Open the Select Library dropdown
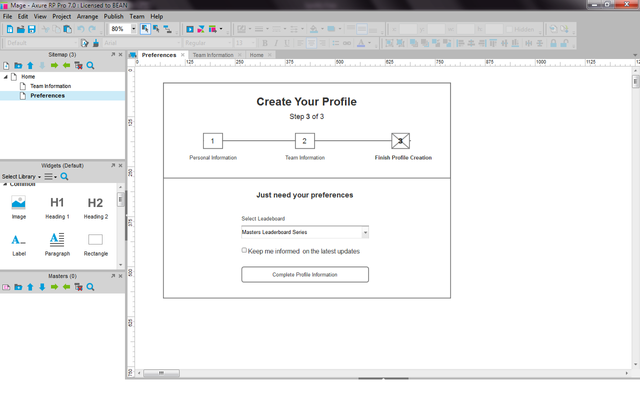This screenshot has height=400, width=640. (x=21, y=177)
